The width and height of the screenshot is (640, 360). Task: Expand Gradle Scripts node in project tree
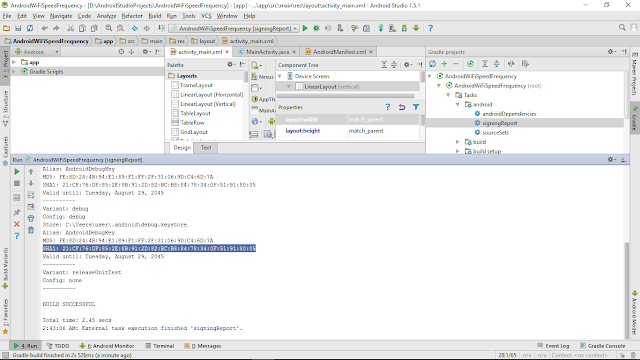14,71
